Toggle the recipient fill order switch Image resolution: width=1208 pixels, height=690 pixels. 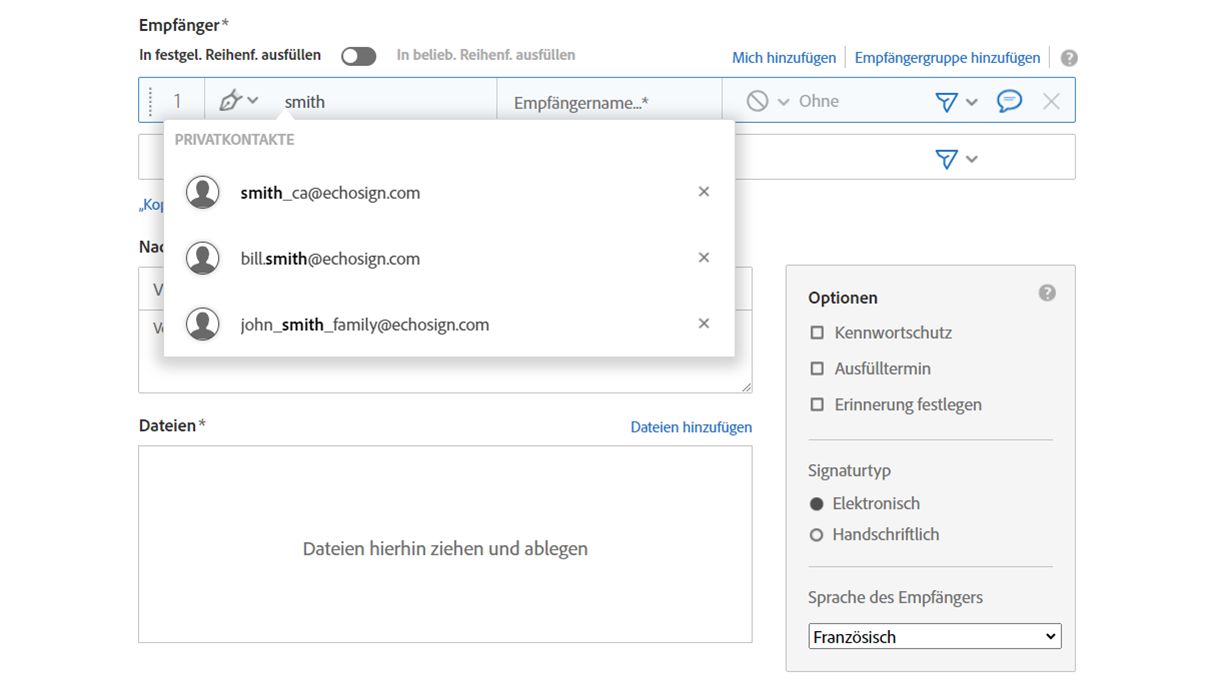(x=359, y=56)
